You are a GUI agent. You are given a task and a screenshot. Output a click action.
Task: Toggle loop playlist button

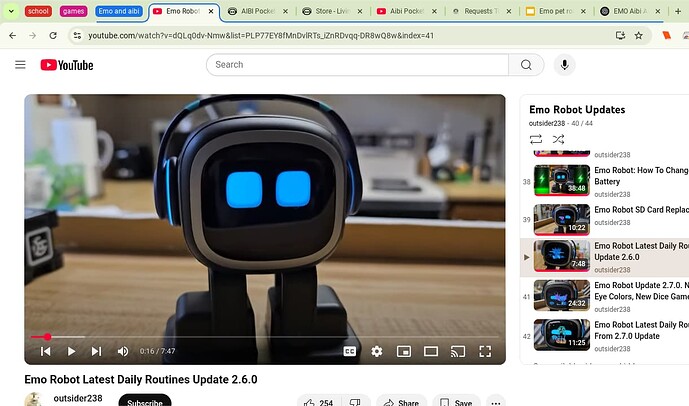[536, 139]
